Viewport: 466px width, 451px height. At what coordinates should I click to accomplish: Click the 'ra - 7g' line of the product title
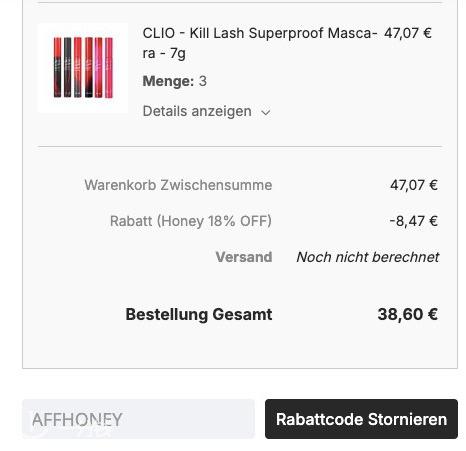click(x=164, y=53)
